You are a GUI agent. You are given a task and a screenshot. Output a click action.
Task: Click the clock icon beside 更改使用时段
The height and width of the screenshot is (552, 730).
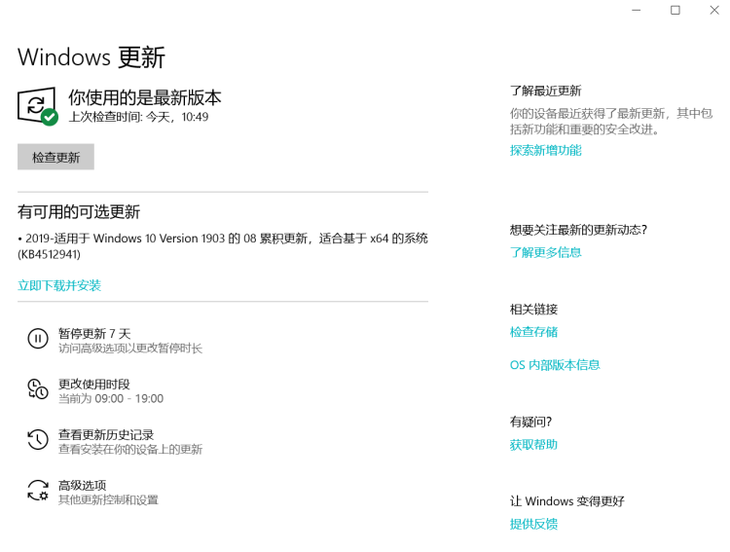click(x=38, y=389)
